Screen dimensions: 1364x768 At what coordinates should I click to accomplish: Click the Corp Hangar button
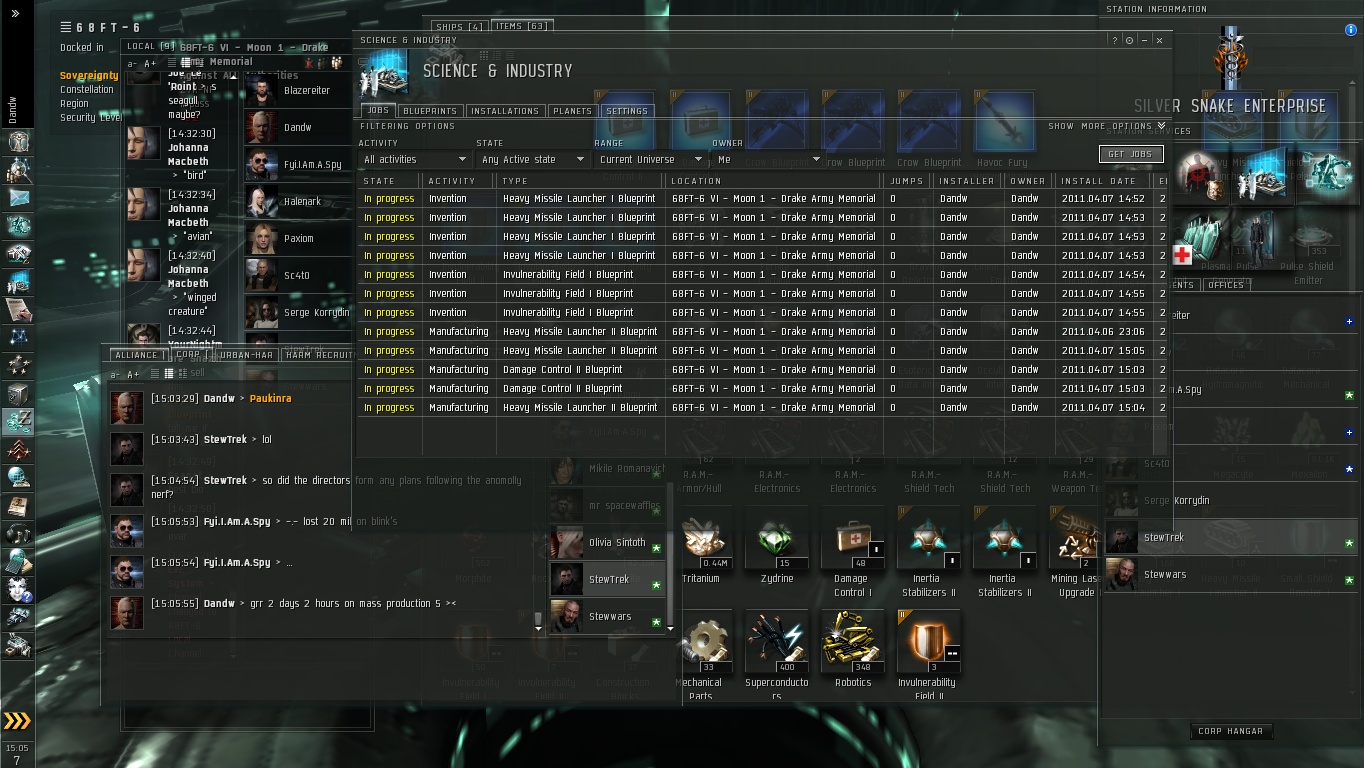coord(1230,731)
